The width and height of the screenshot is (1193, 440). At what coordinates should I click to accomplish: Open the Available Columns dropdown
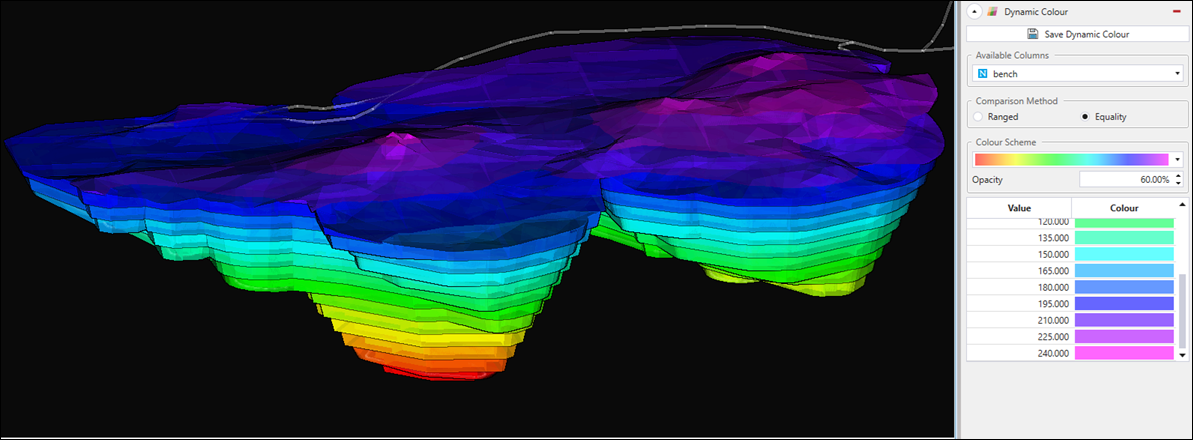tap(1179, 74)
